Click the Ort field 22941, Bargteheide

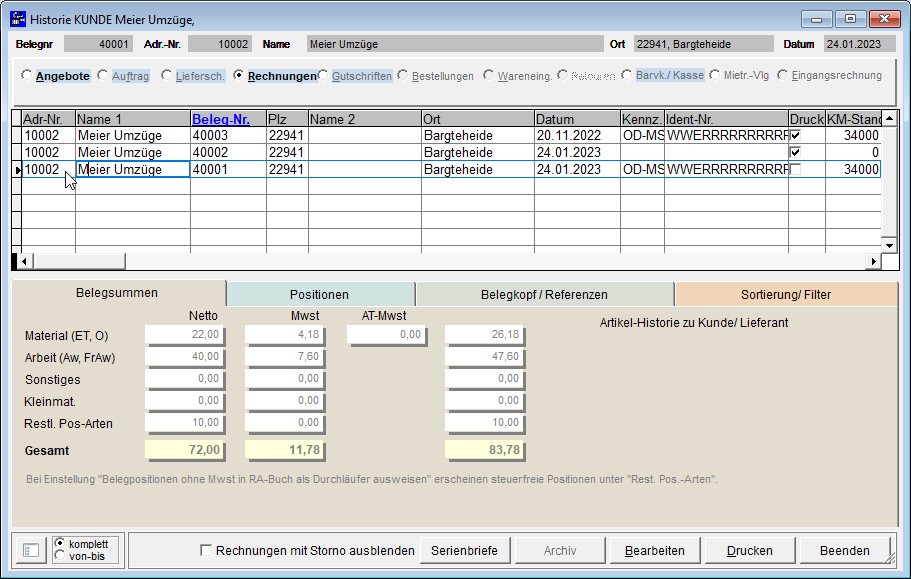coord(704,44)
